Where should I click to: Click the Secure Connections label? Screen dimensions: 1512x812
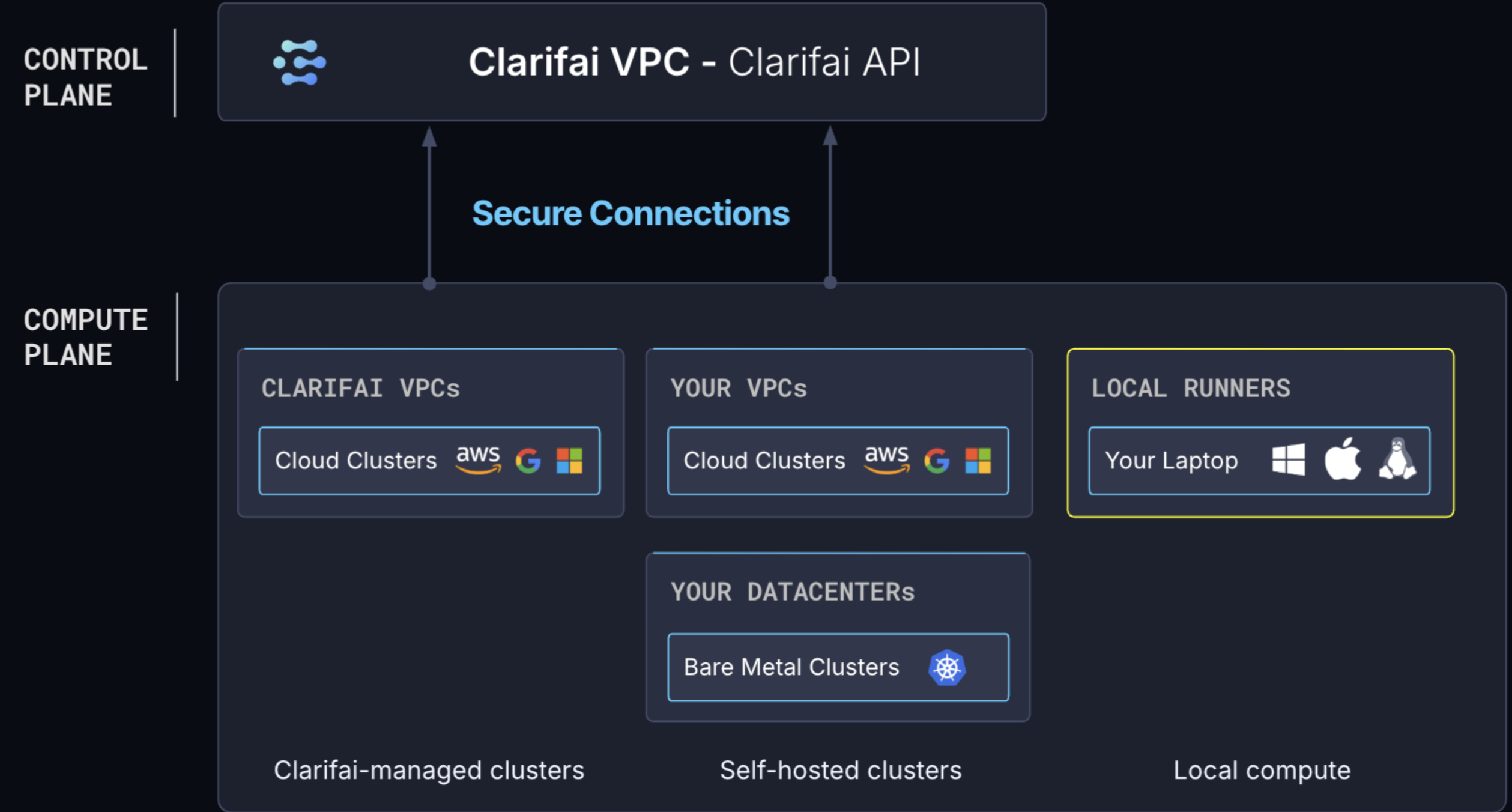pyautogui.click(x=631, y=214)
